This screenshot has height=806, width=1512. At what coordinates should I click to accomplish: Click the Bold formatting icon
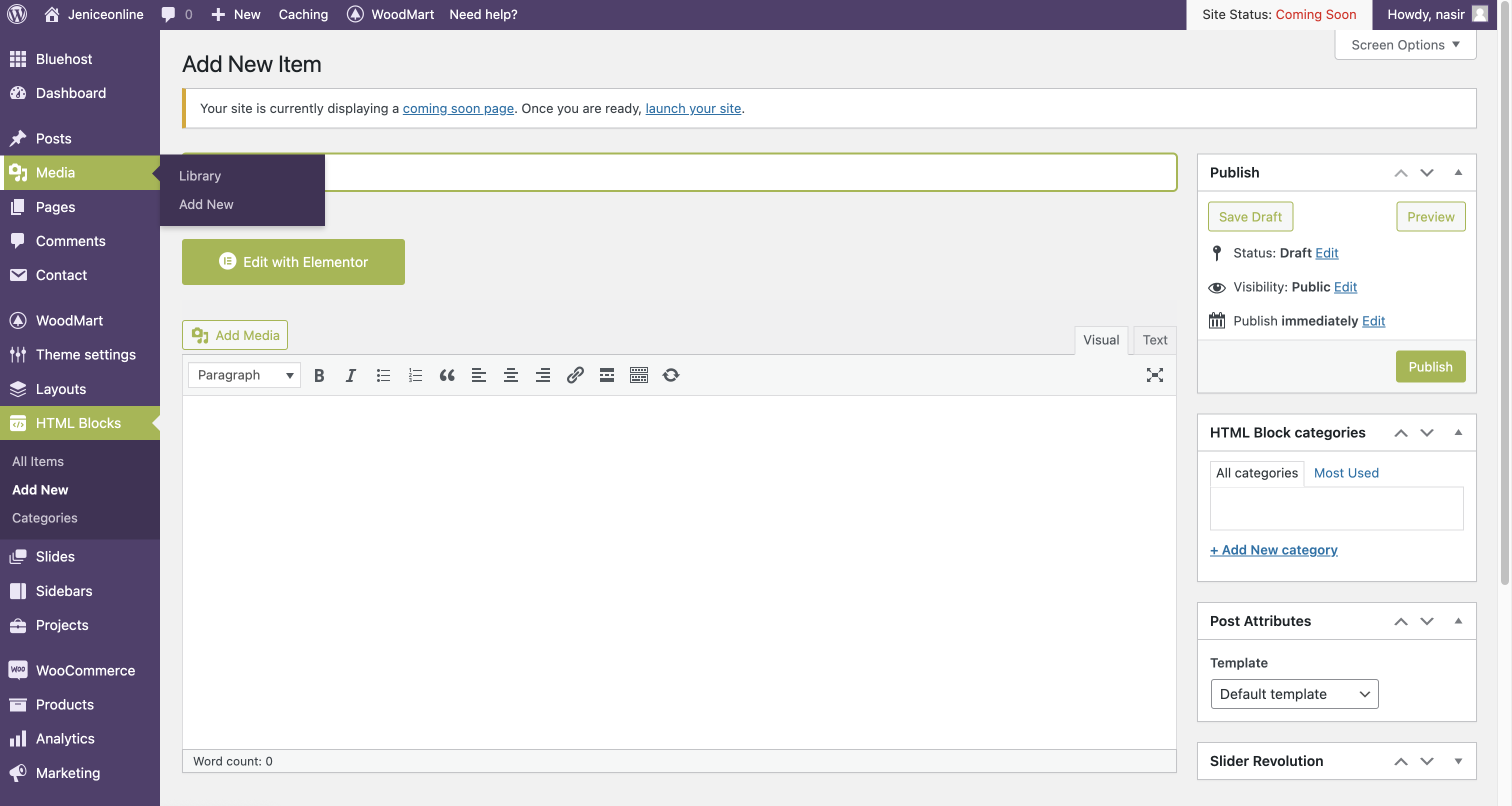[318, 375]
